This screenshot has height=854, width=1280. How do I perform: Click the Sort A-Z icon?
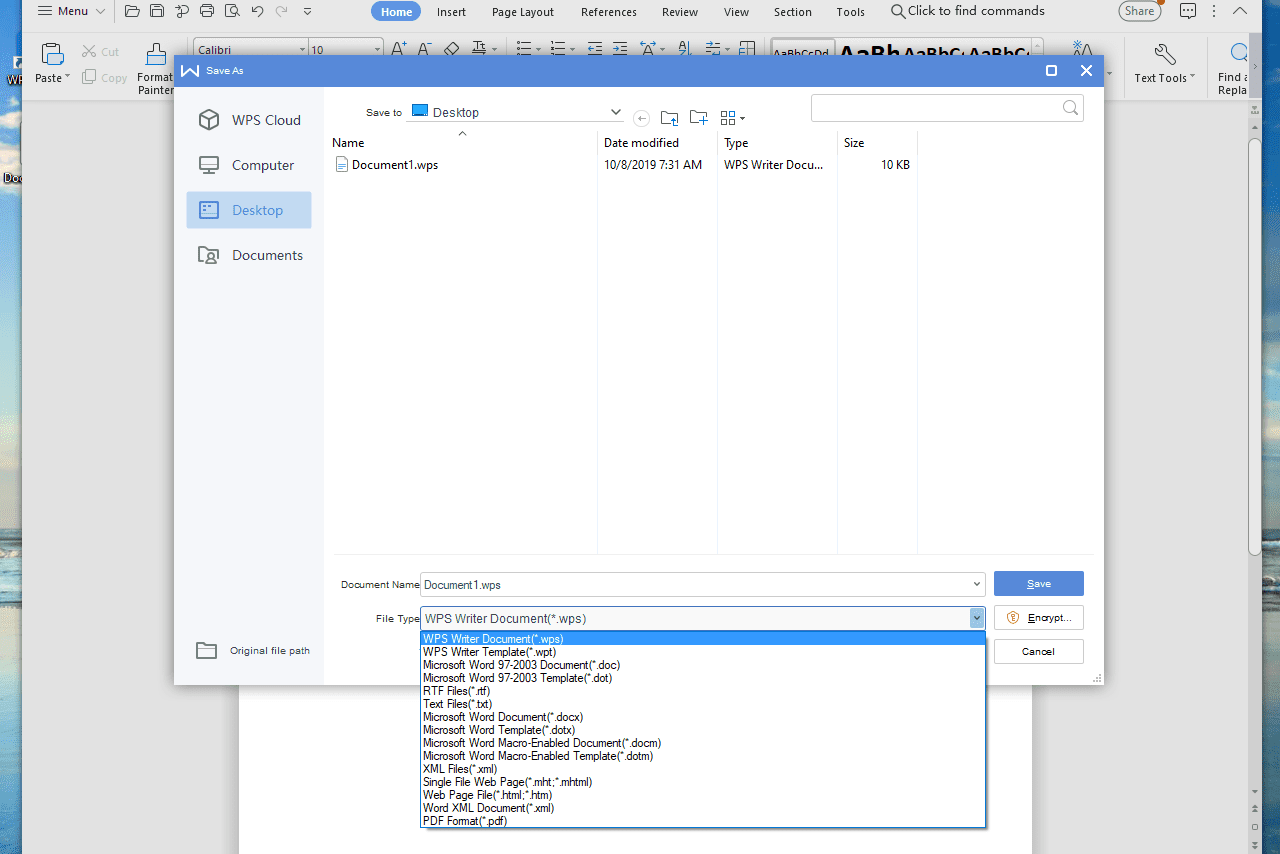point(685,49)
